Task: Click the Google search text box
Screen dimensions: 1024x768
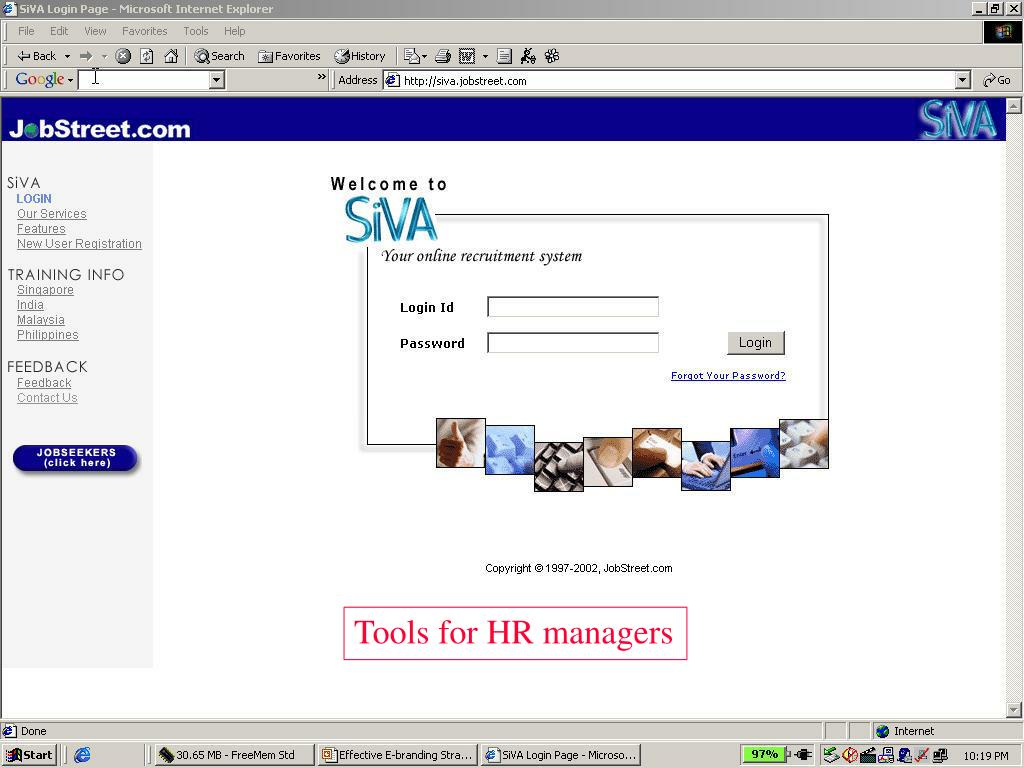Action: pos(144,80)
